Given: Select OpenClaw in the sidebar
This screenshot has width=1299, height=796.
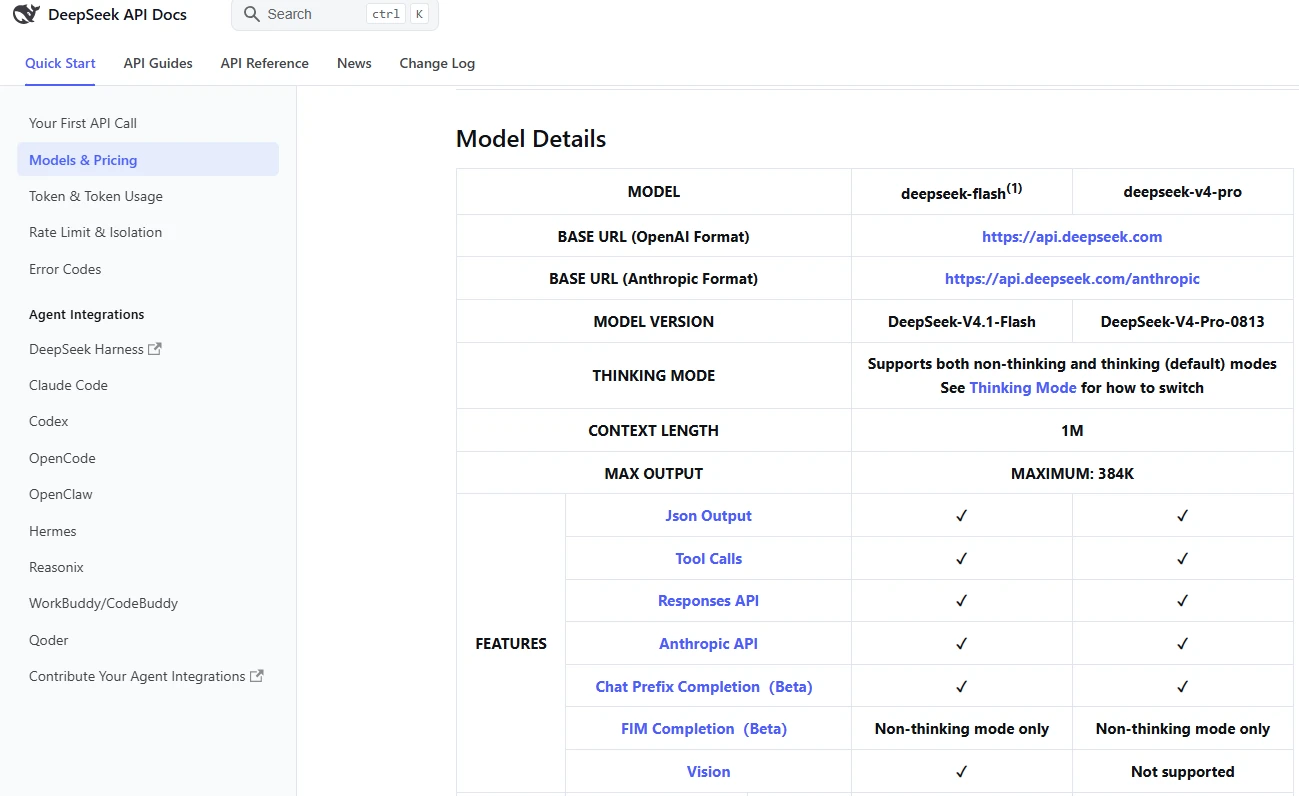Looking at the screenshot, I should (x=61, y=494).
